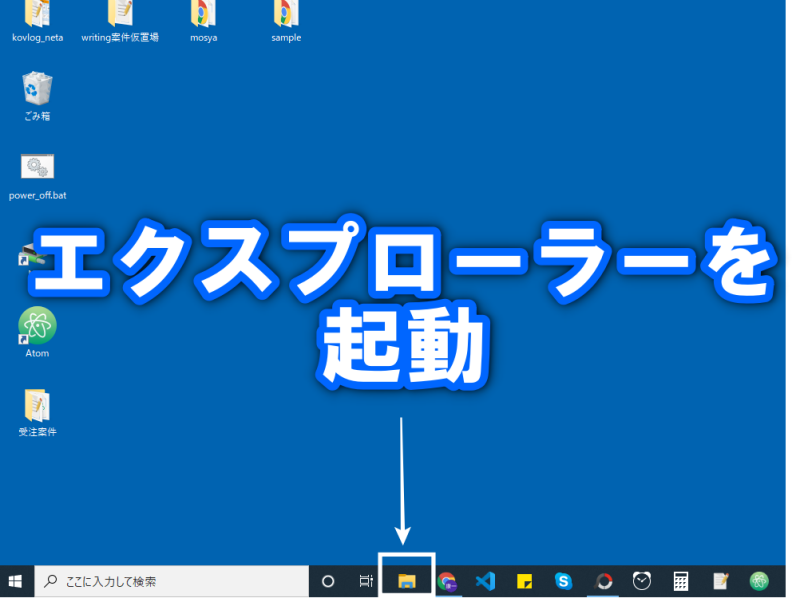Open the clock app in taskbar
Screen dimensions: 800x598
click(x=642, y=581)
